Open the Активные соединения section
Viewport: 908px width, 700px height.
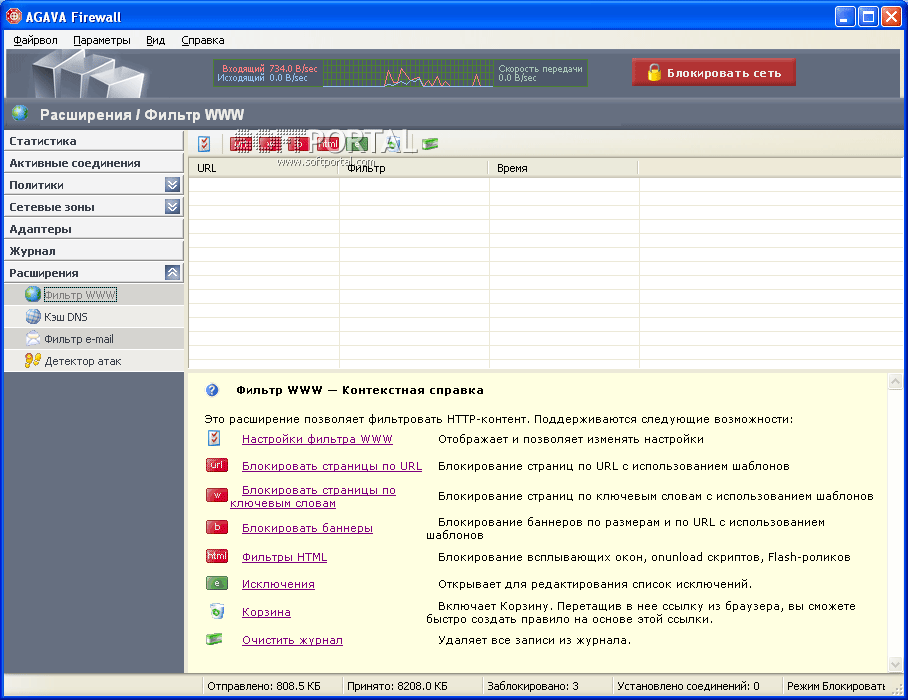coord(93,163)
